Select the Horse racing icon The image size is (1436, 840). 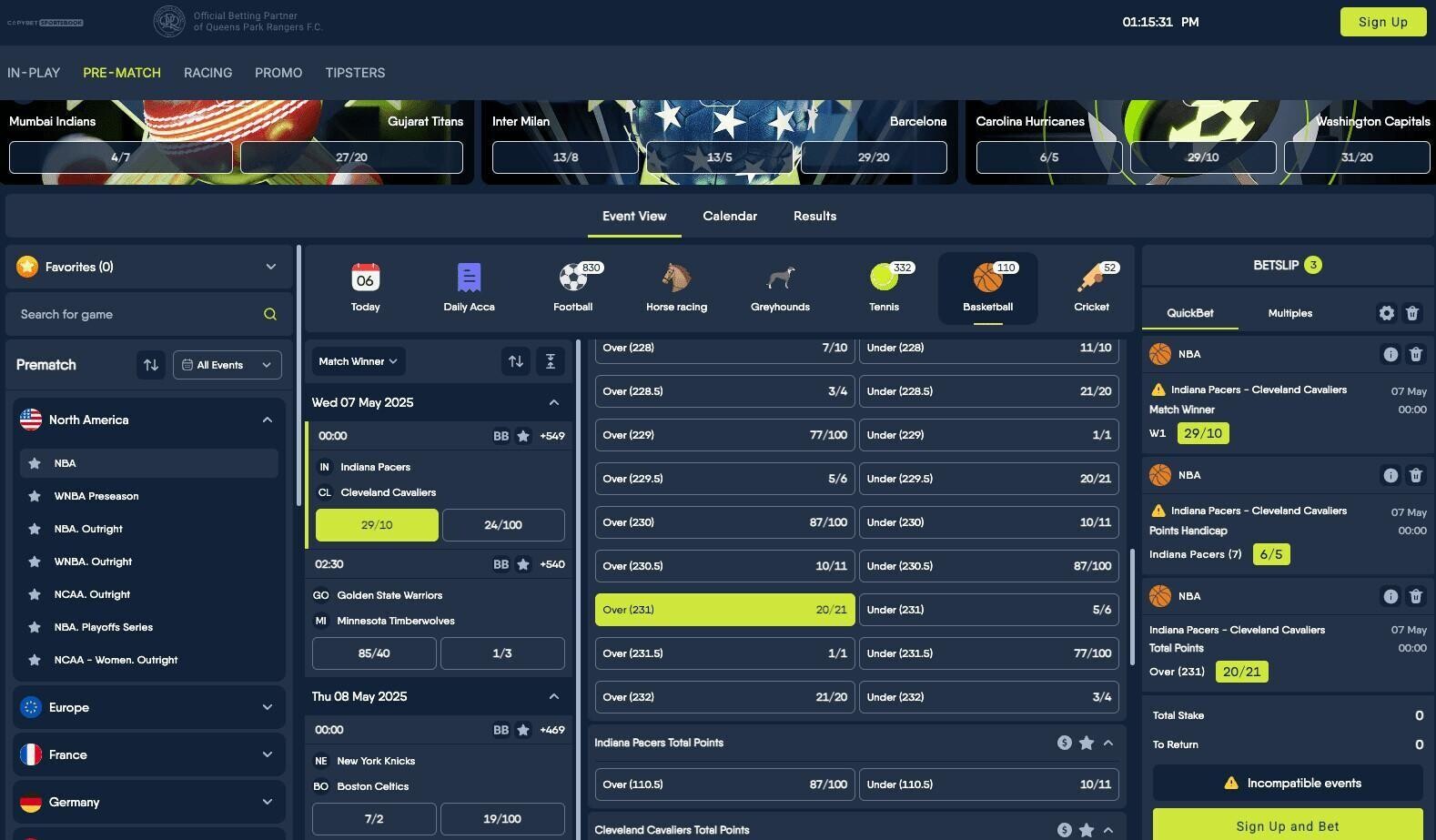coord(676,287)
